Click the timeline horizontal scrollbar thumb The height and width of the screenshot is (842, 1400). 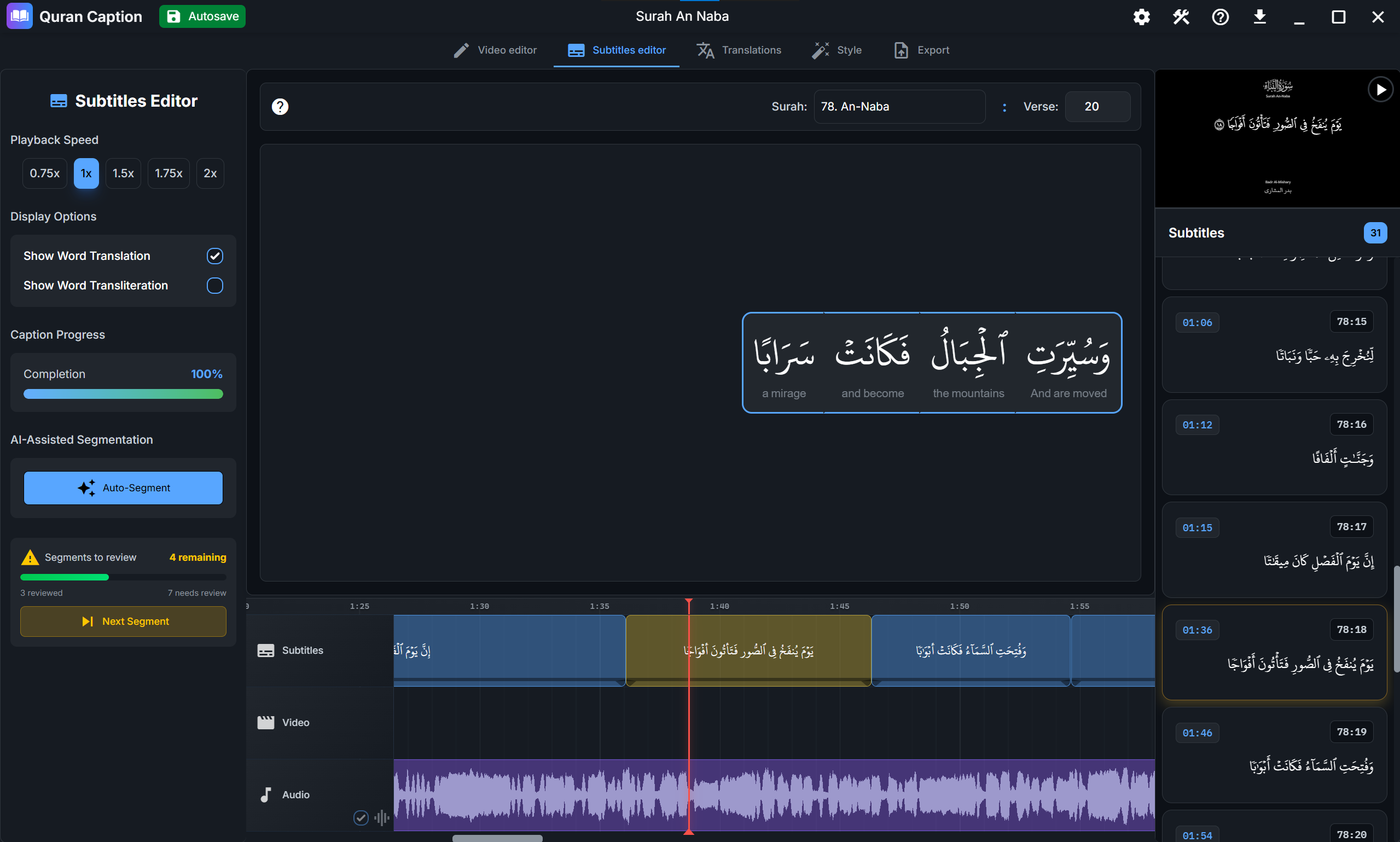(x=497, y=838)
